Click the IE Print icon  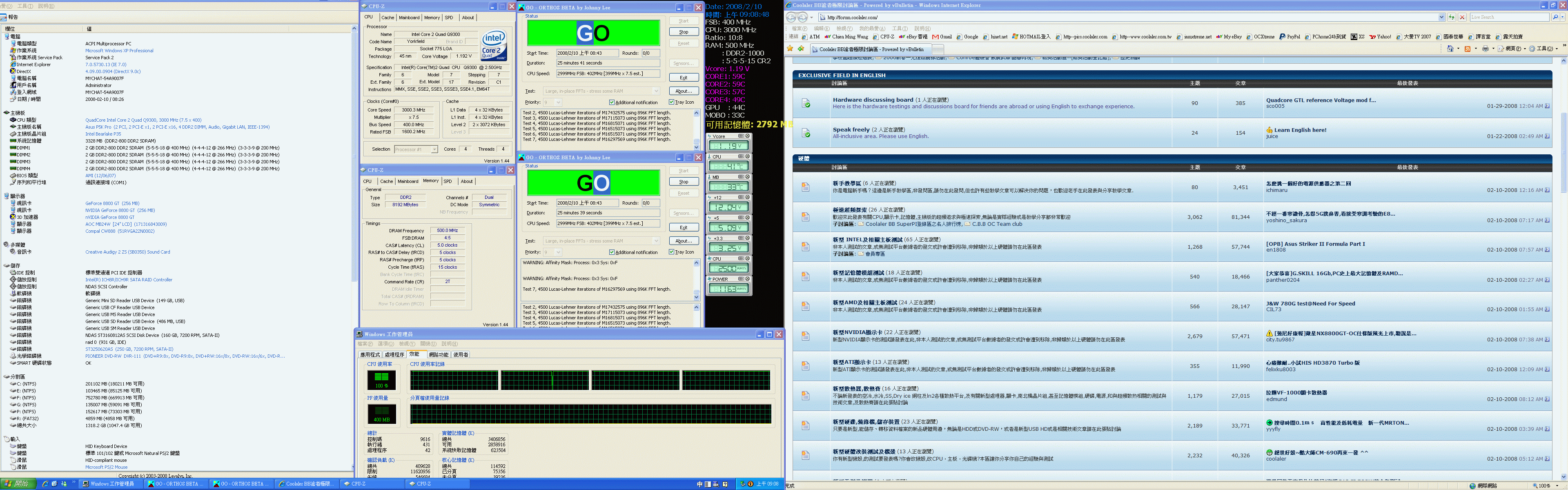[x=1485, y=49]
